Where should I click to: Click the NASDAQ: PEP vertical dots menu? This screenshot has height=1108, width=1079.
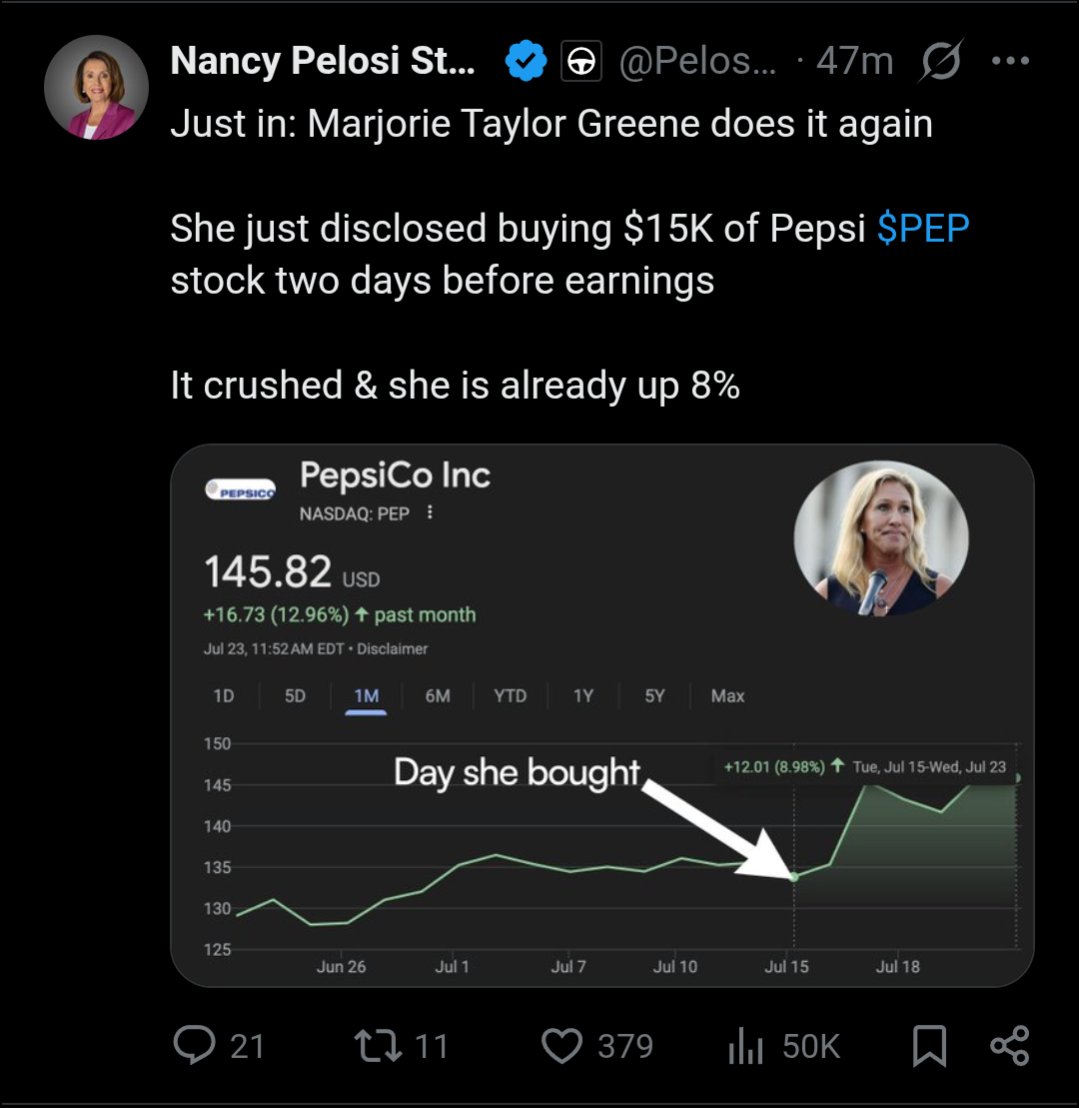(430, 513)
